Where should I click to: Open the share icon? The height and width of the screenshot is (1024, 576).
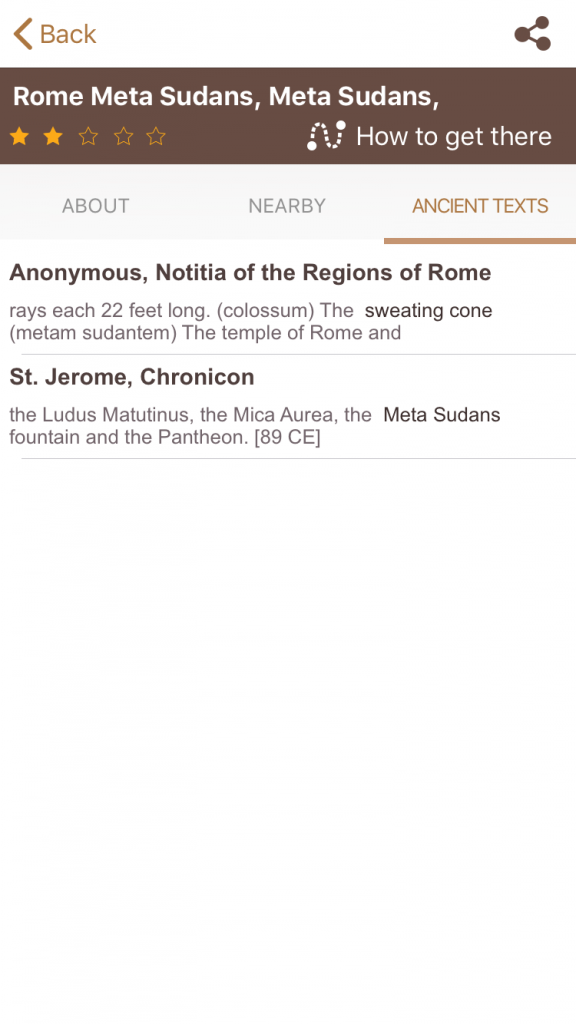point(532,34)
